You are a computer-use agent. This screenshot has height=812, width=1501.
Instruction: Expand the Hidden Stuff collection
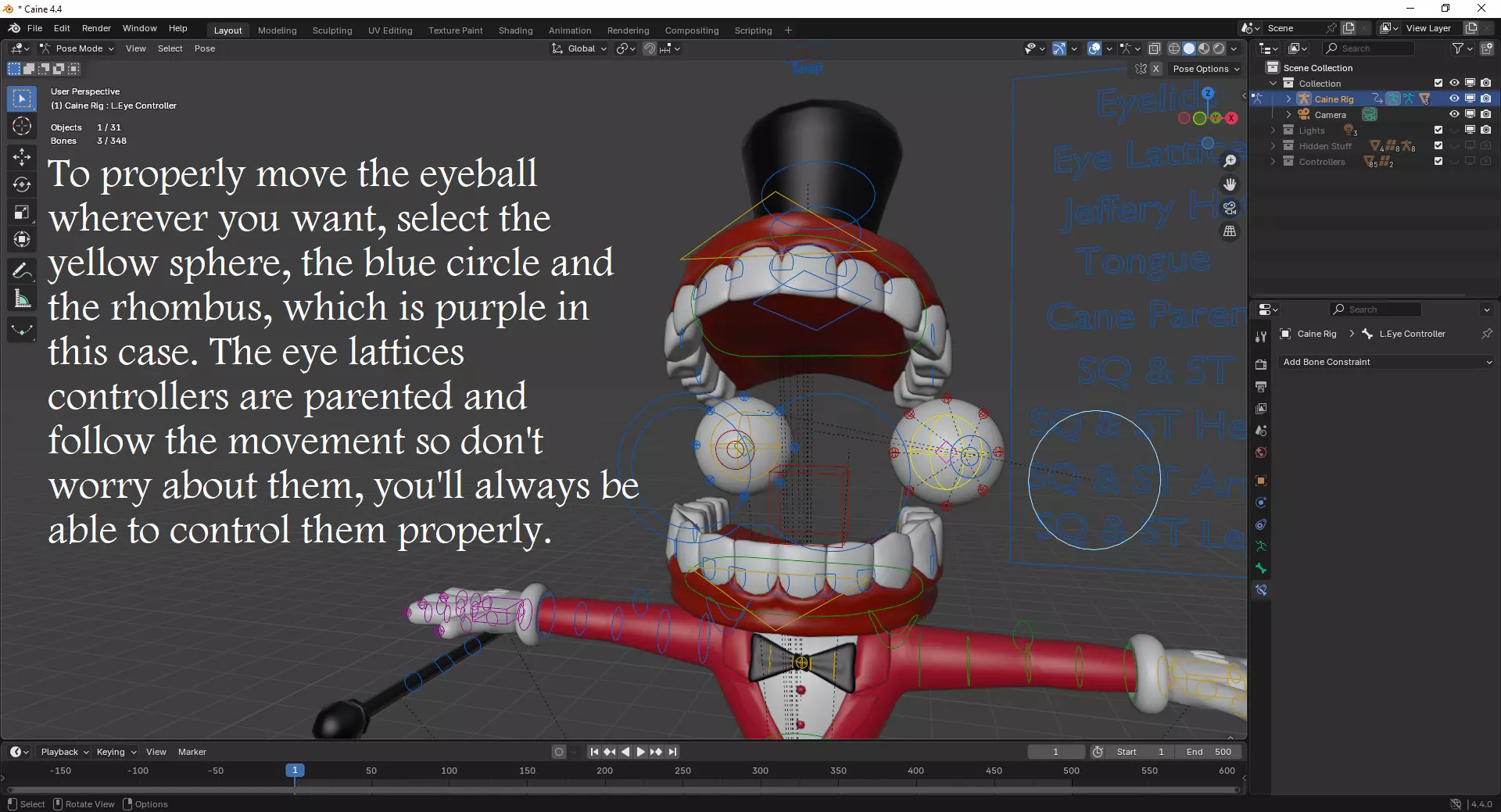click(1273, 146)
